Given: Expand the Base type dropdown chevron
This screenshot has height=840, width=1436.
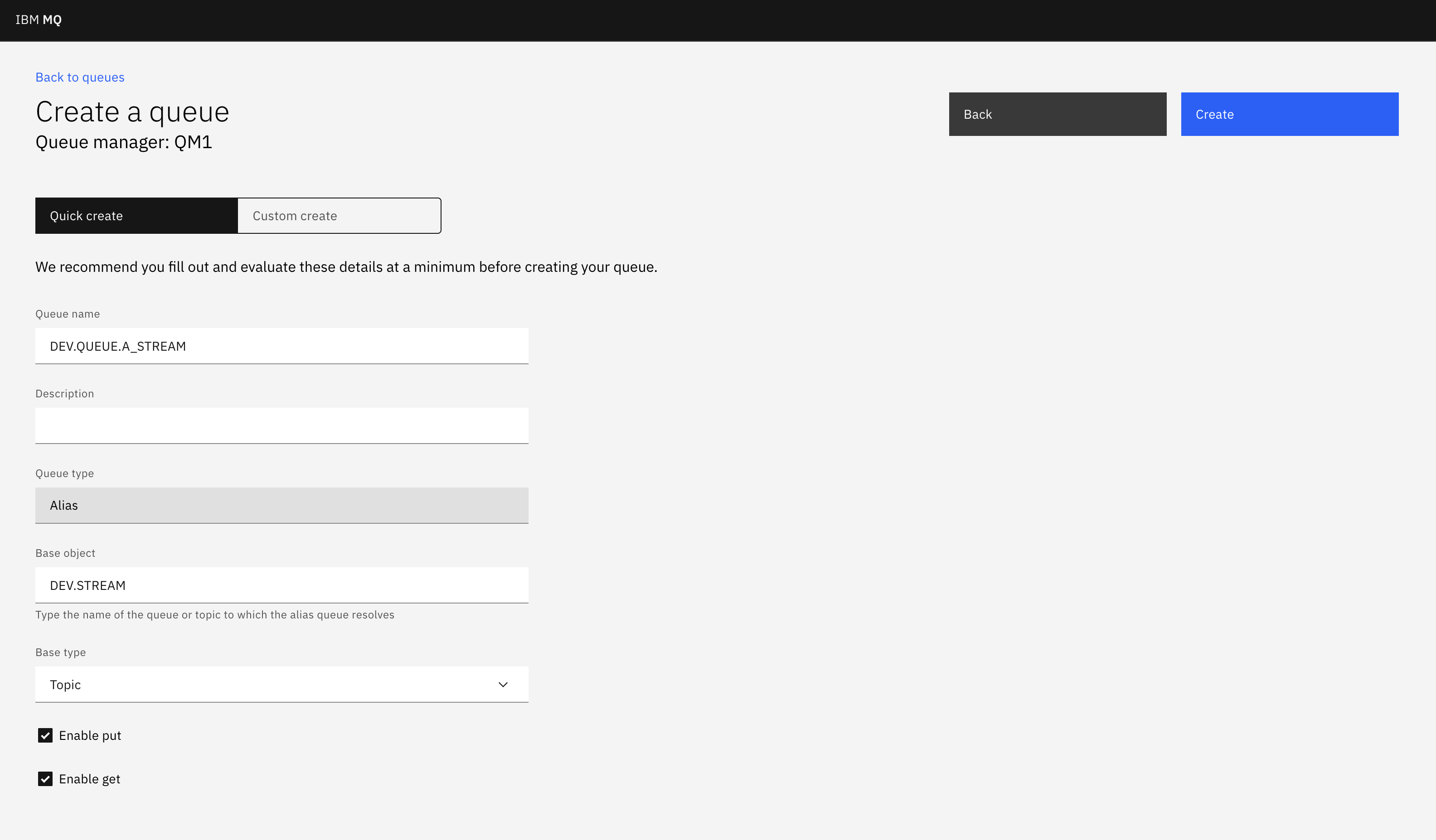Looking at the screenshot, I should click(x=503, y=684).
